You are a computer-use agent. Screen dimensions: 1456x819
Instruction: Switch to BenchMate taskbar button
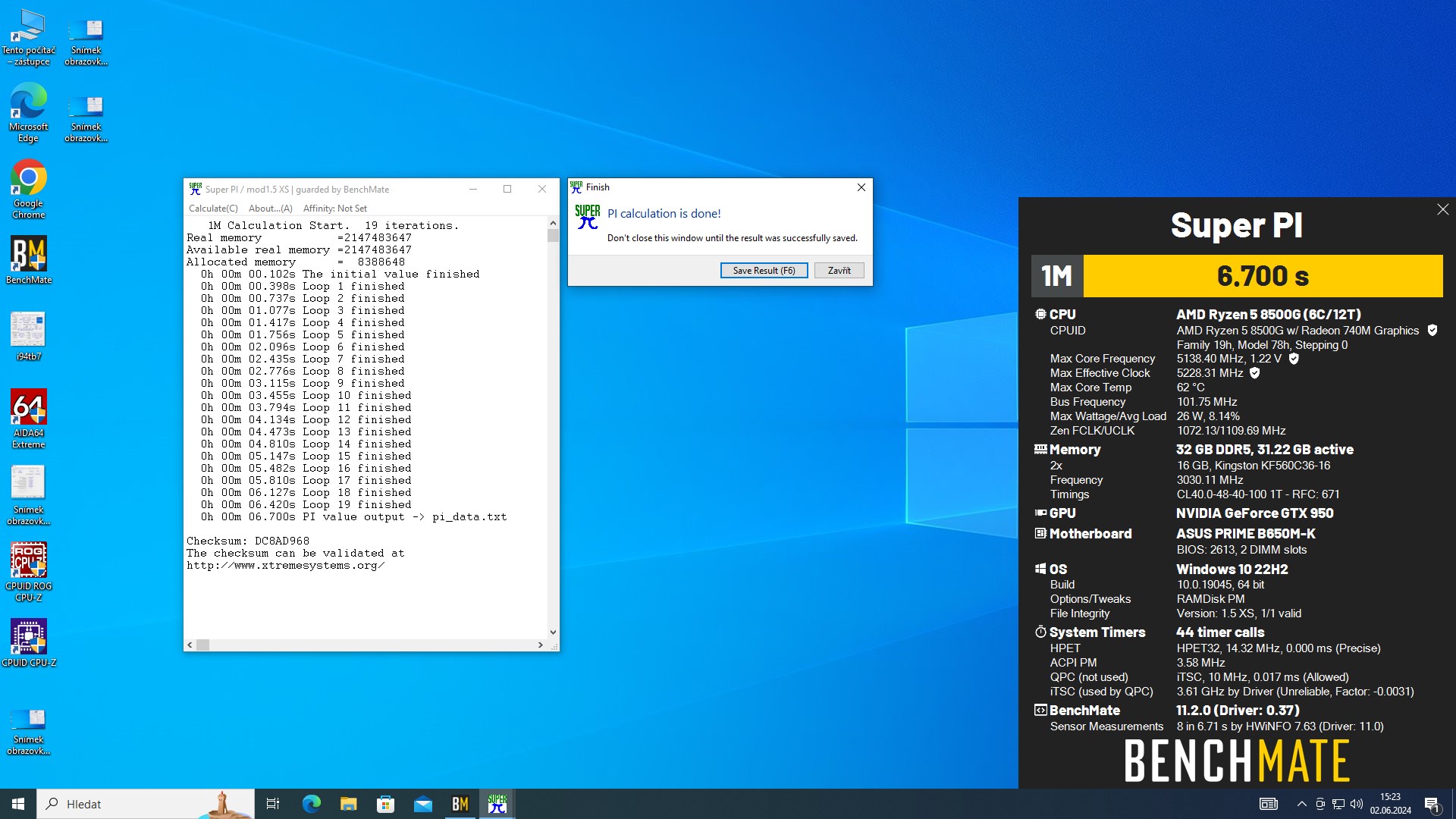click(460, 804)
